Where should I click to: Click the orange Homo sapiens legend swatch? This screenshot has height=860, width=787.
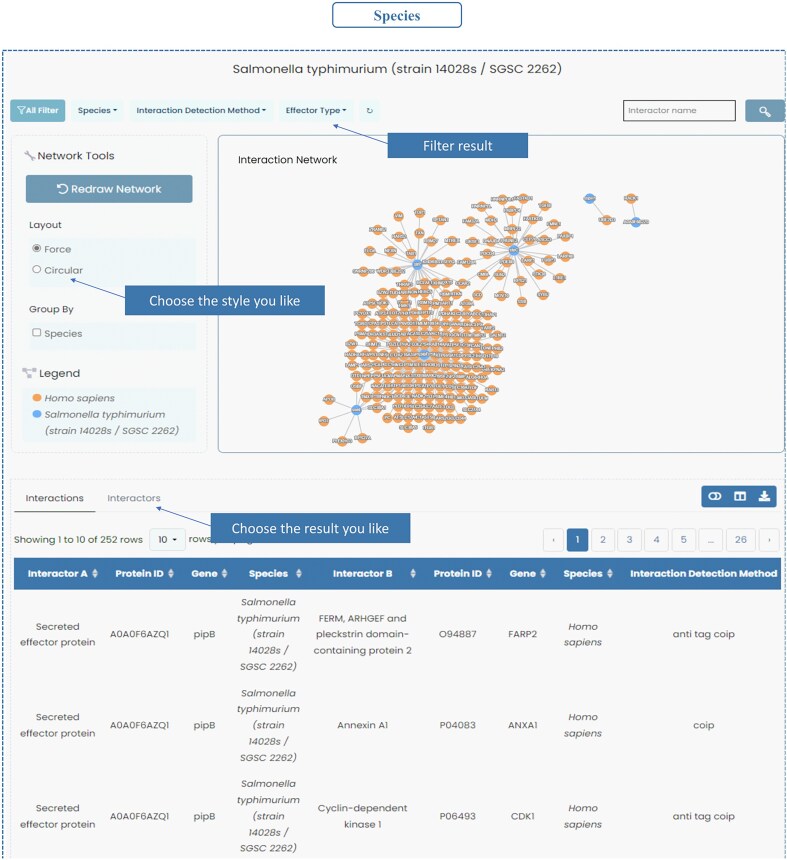pos(37,398)
